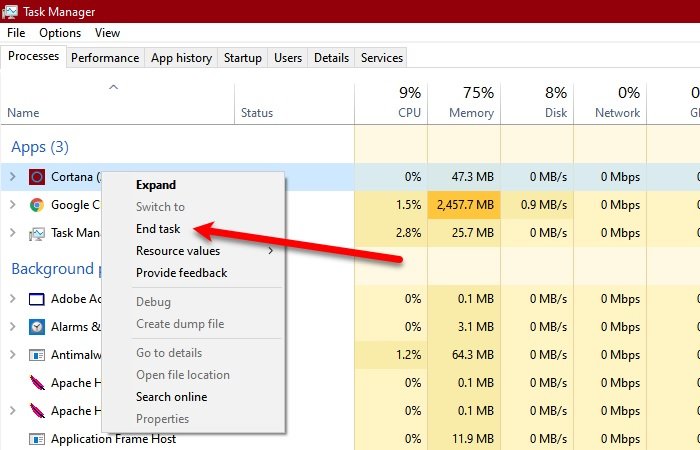
Task: Click the Task Manager row icon
Action: 37,233
